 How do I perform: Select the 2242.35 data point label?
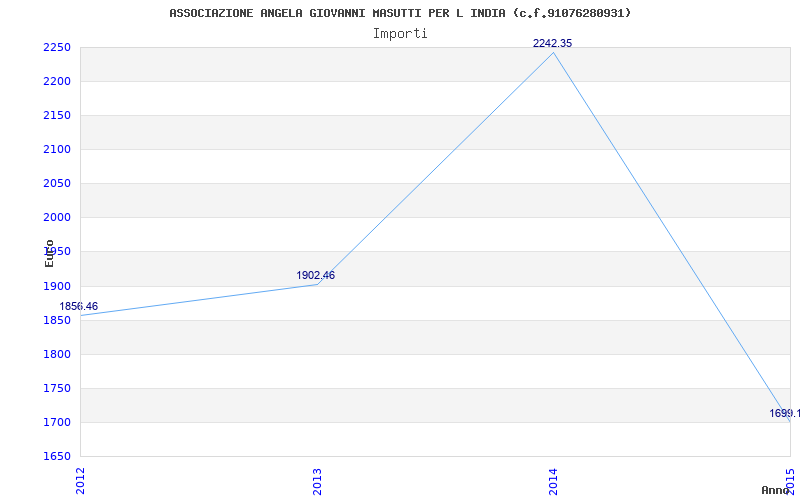pyautogui.click(x=553, y=44)
